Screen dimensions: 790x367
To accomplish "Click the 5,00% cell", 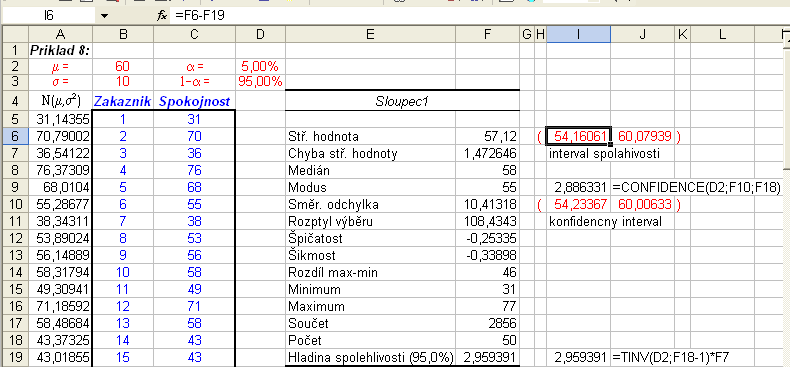I will pyautogui.click(x=260, y=67).
